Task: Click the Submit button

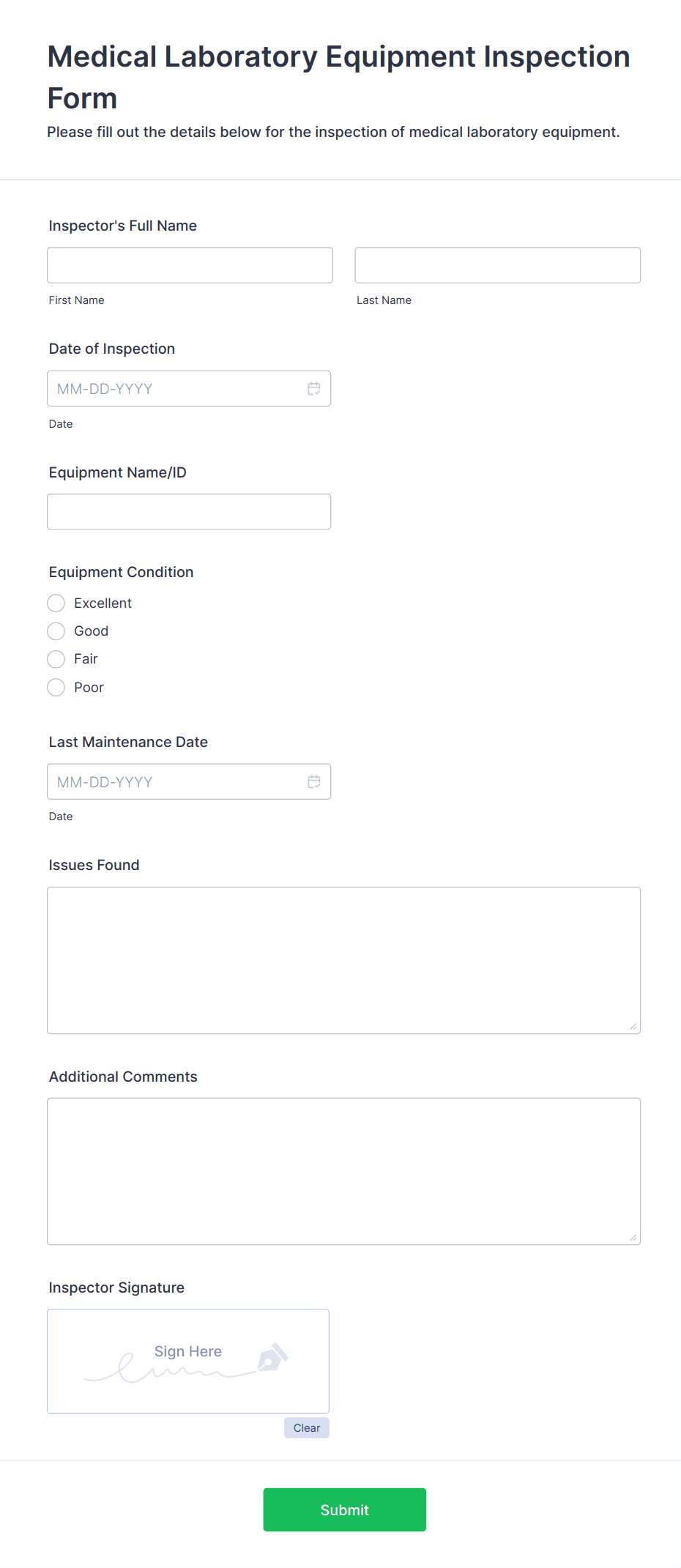Action: coord(344,1509)
